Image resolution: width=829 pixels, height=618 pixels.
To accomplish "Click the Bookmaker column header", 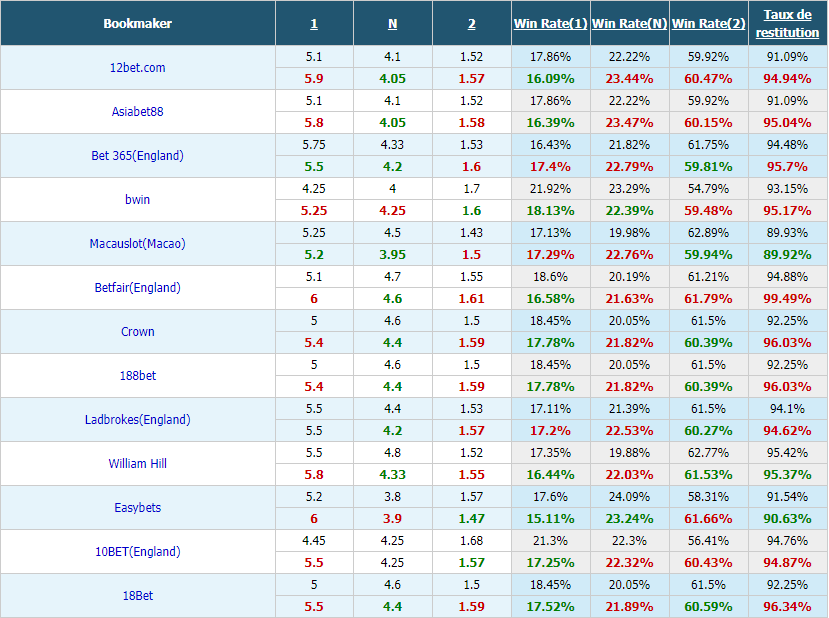I will [x=137, y=23].
